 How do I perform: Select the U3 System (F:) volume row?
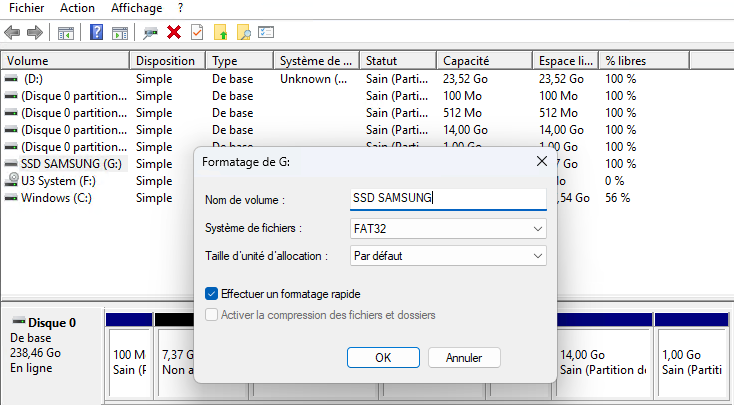pos(58,181)
